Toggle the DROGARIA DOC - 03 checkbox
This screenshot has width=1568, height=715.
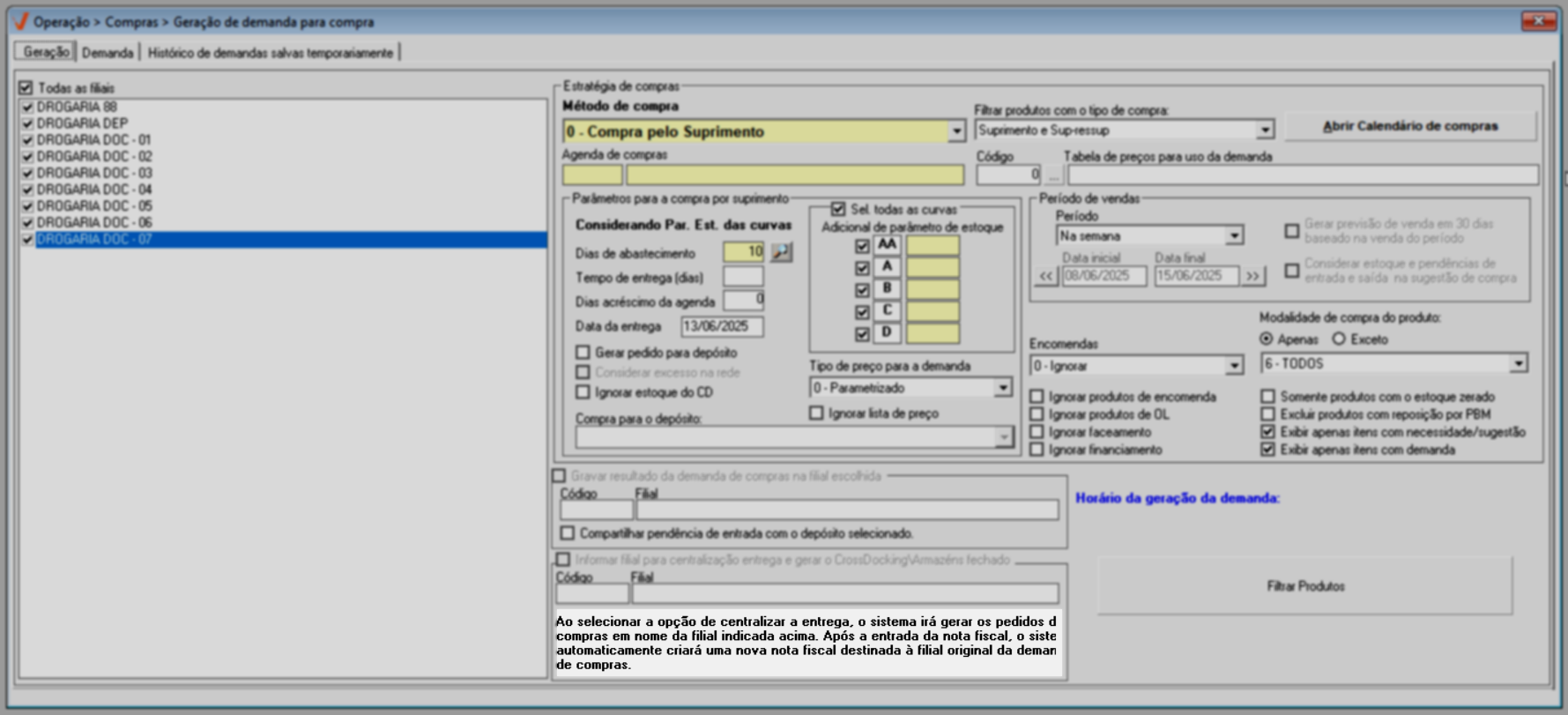[x=27, y=174]
